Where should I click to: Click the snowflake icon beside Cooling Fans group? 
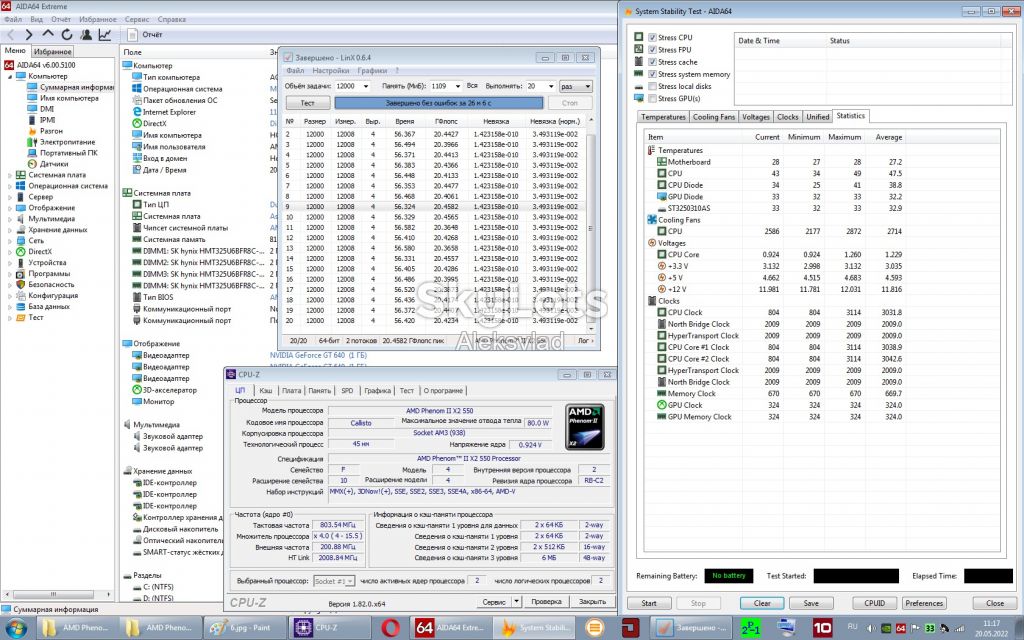point(651,220)
